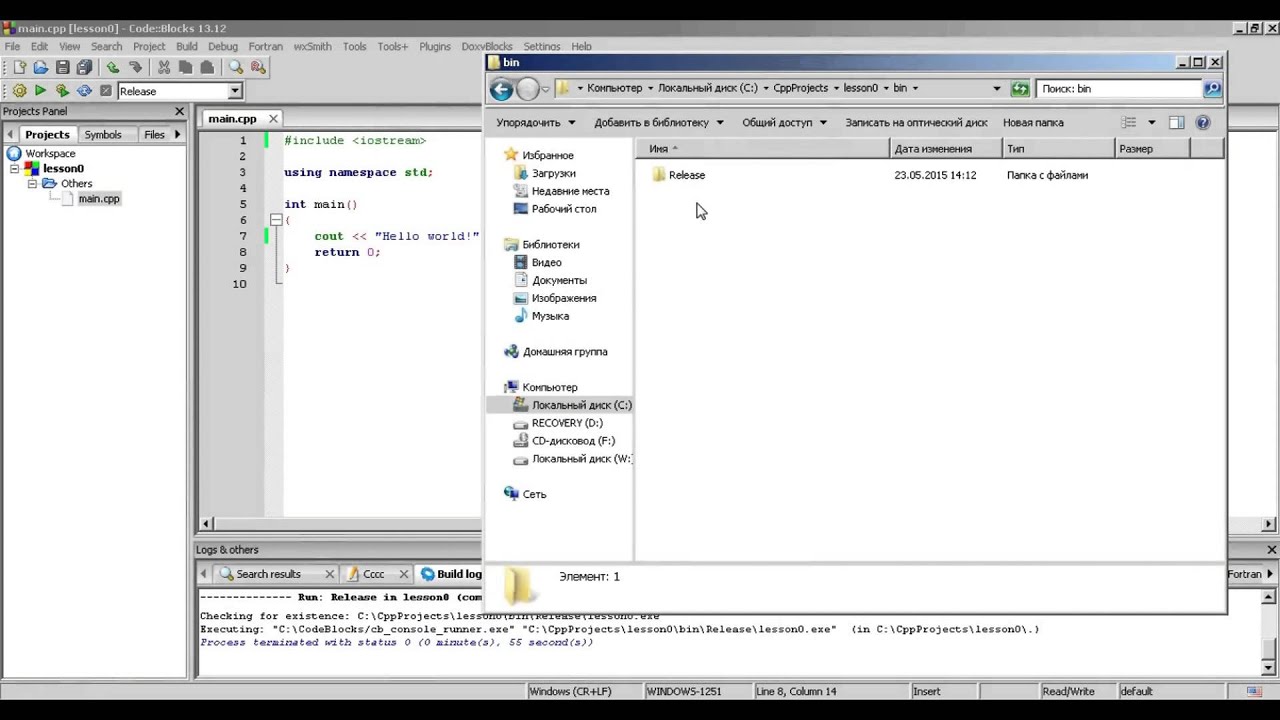The width and height of the screenshot is (1280, 720).
Task: Open the Search results log tab
Action: tap(268, 574)
